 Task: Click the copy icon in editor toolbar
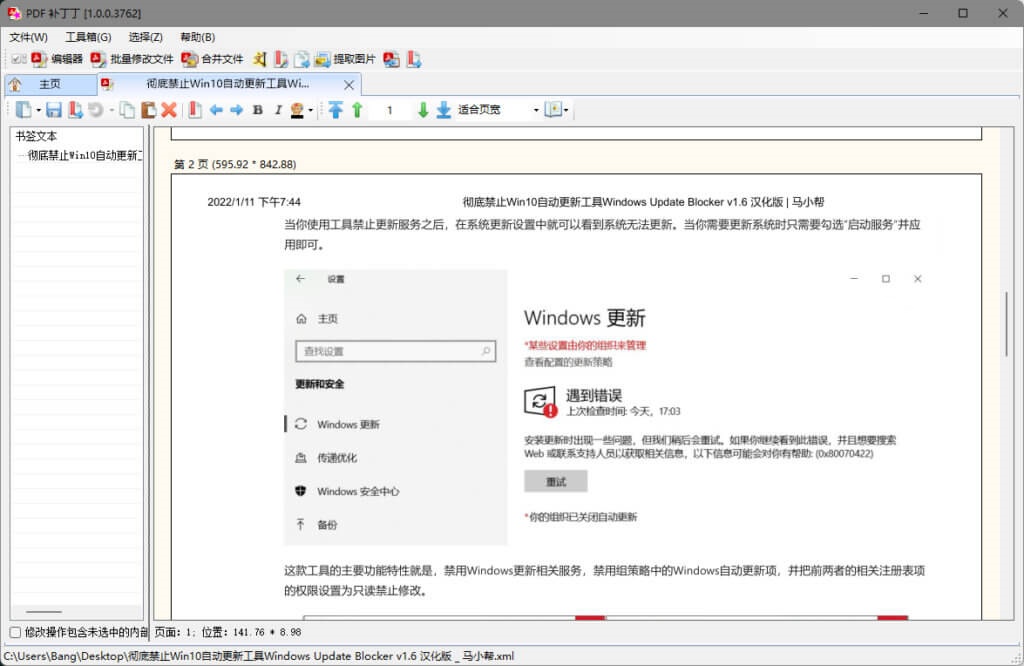tap(127, 110)
